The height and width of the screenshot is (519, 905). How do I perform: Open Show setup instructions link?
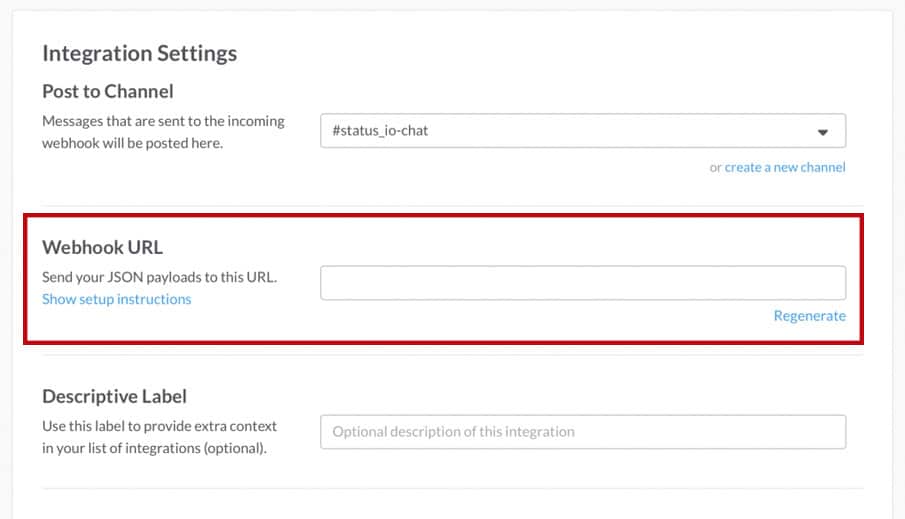point(117,299)
